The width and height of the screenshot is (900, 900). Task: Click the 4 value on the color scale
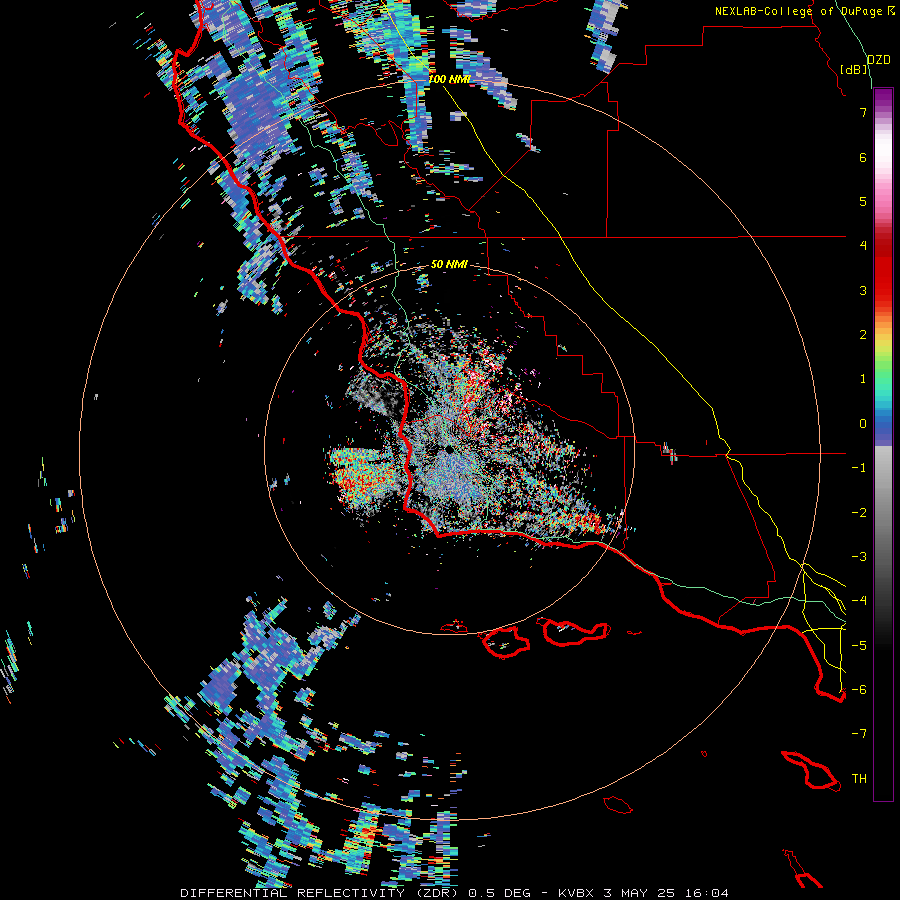pos(863,246)
